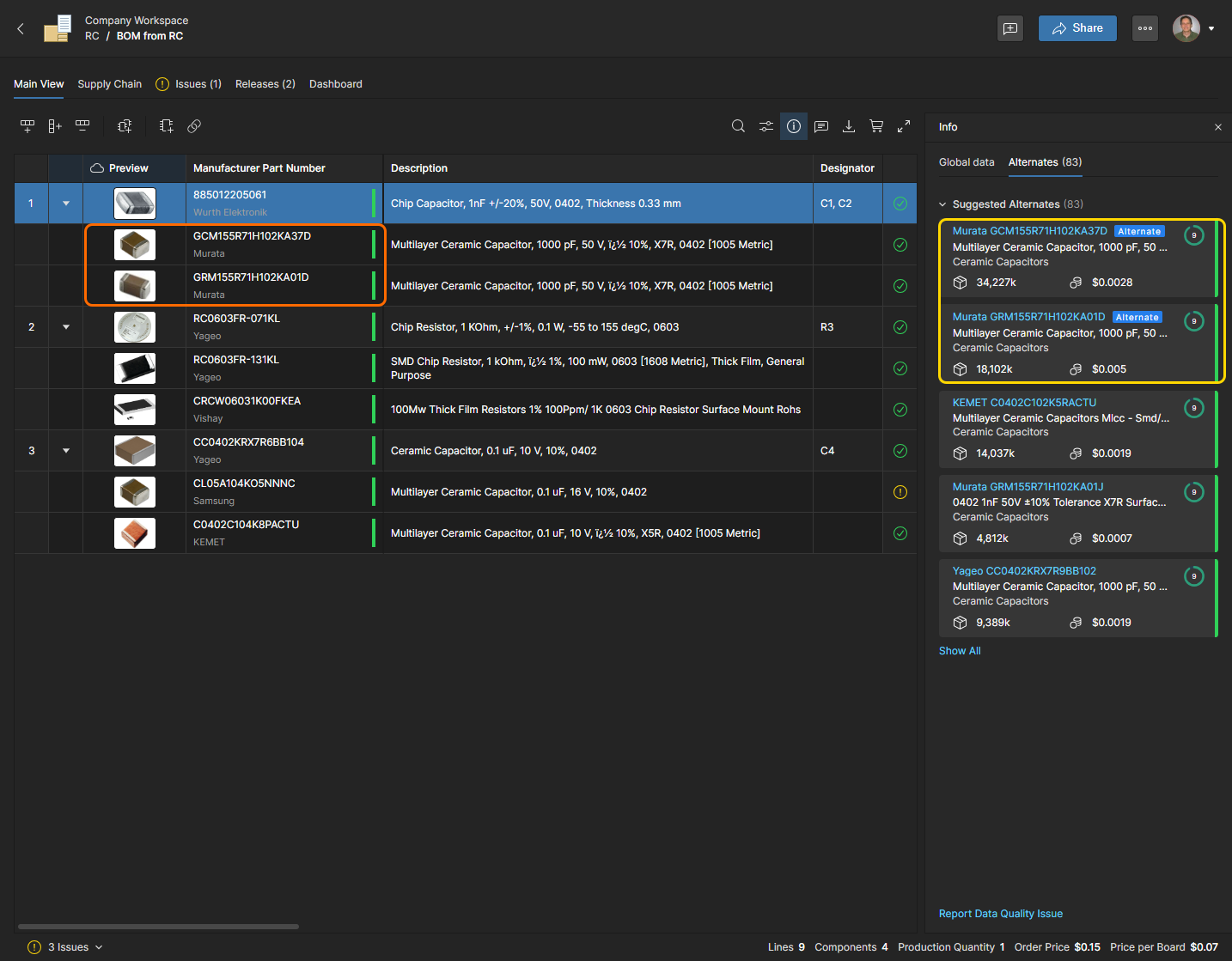
Task: Click the GCM155R71H102KA37D part thumbnail
Action: pos(135,245)
